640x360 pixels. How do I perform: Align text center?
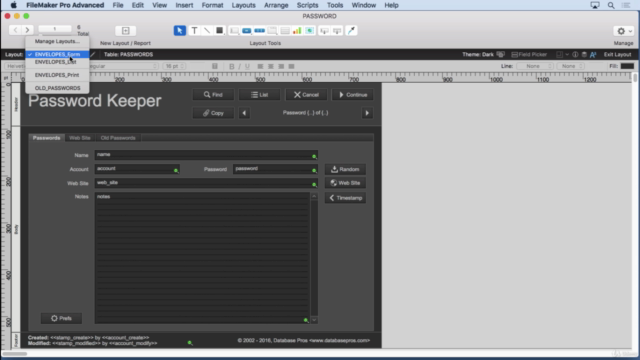[270, 66]
